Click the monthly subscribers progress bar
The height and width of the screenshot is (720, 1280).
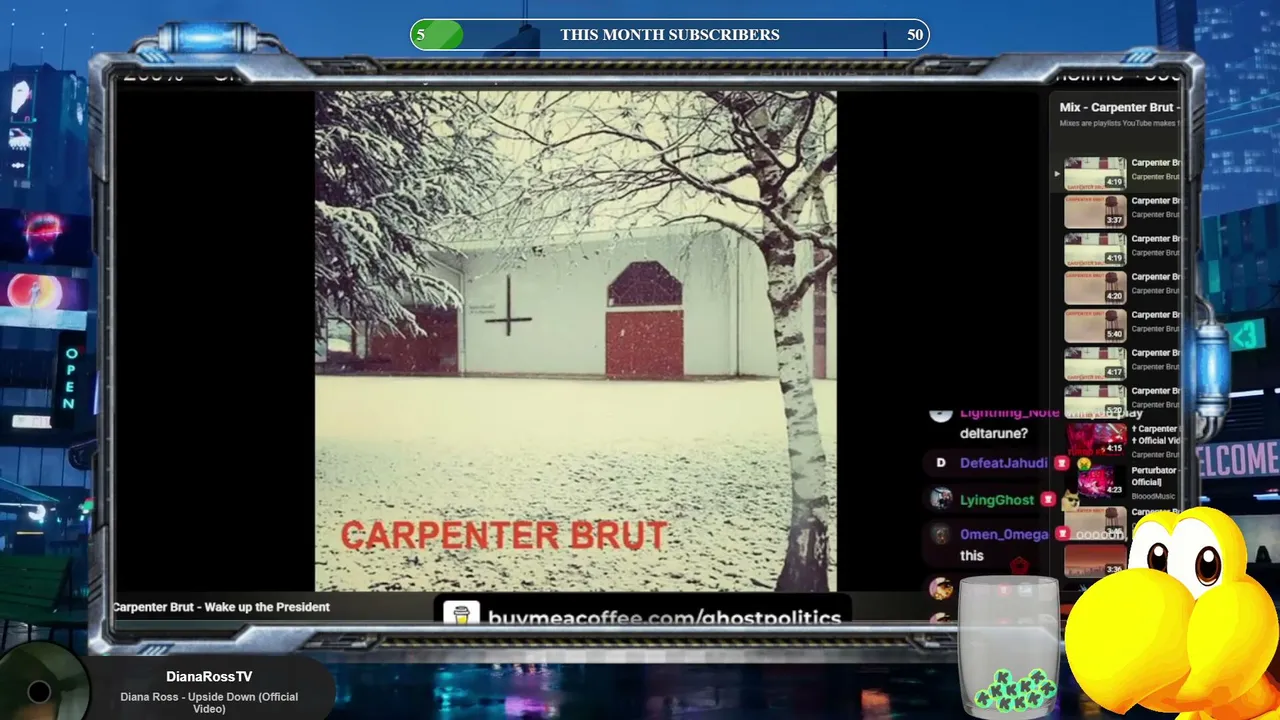coord(670,35)
